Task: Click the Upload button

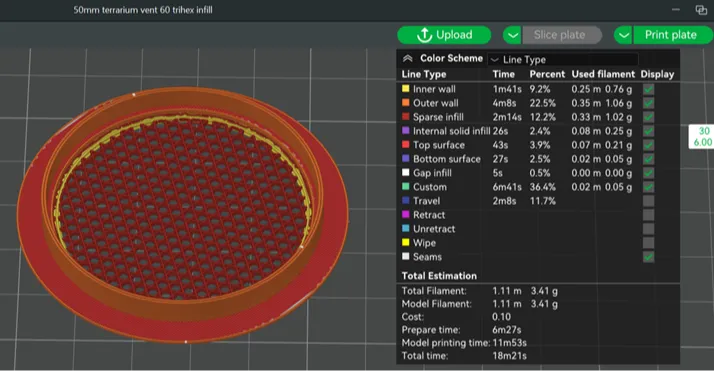Action: (444, 35)
